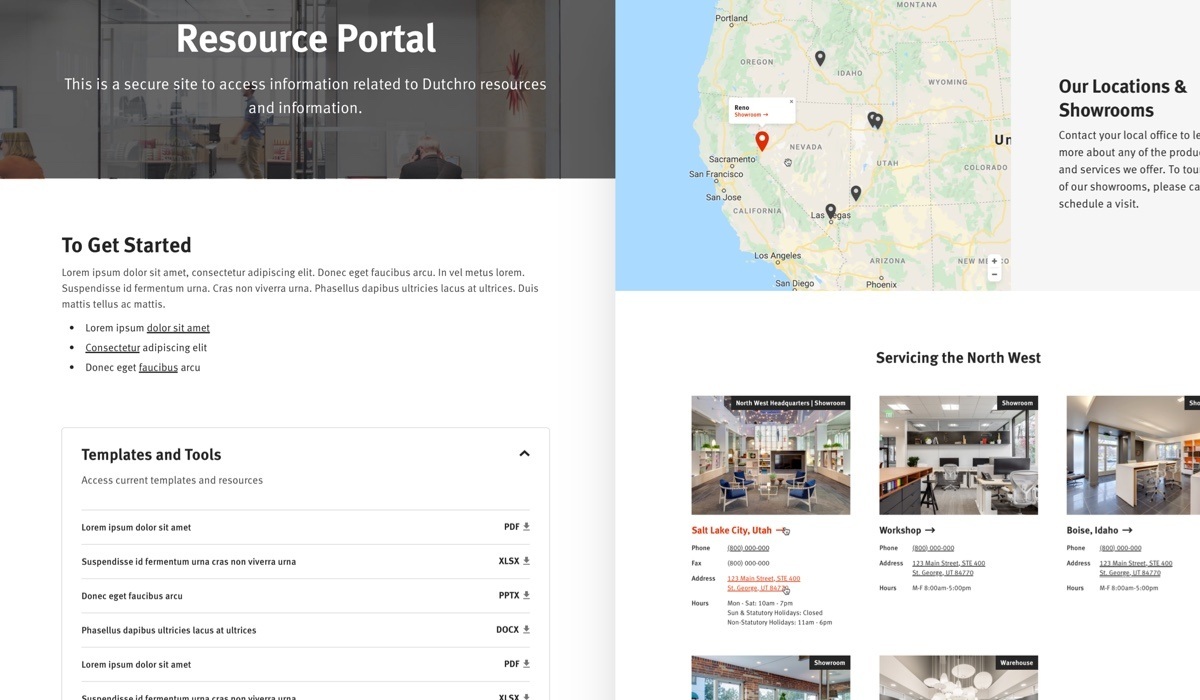Select the red Reno map pin
This screenshot has width=1200, height=700.
[761, 141]
